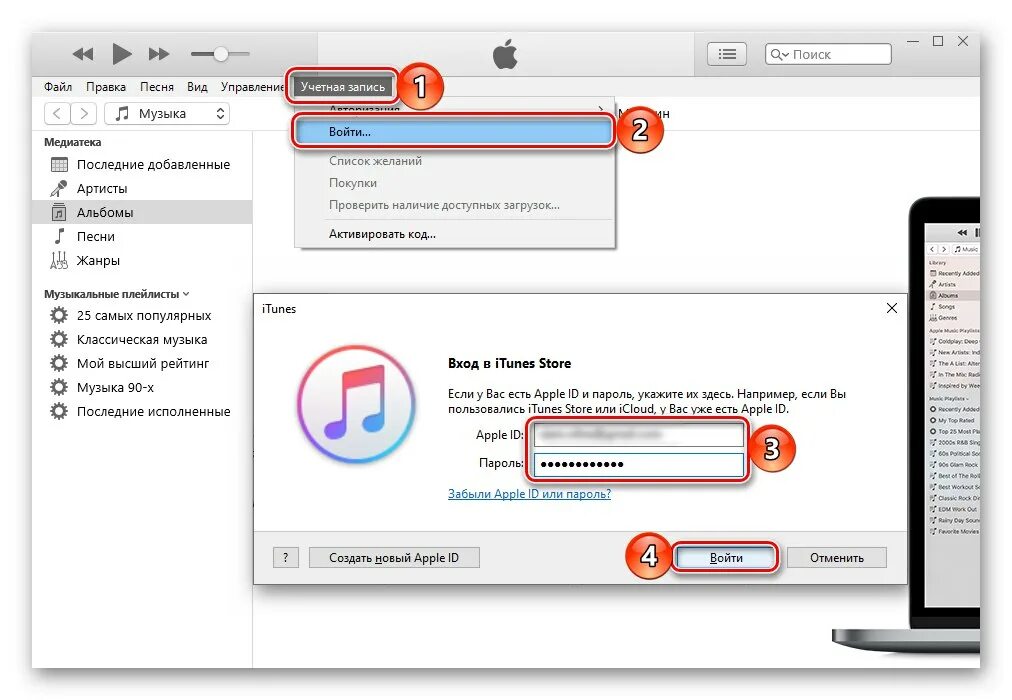The width and height of the screenshot is (1012, 700).
Task: Click the ? help button
Action: [286, 557]
